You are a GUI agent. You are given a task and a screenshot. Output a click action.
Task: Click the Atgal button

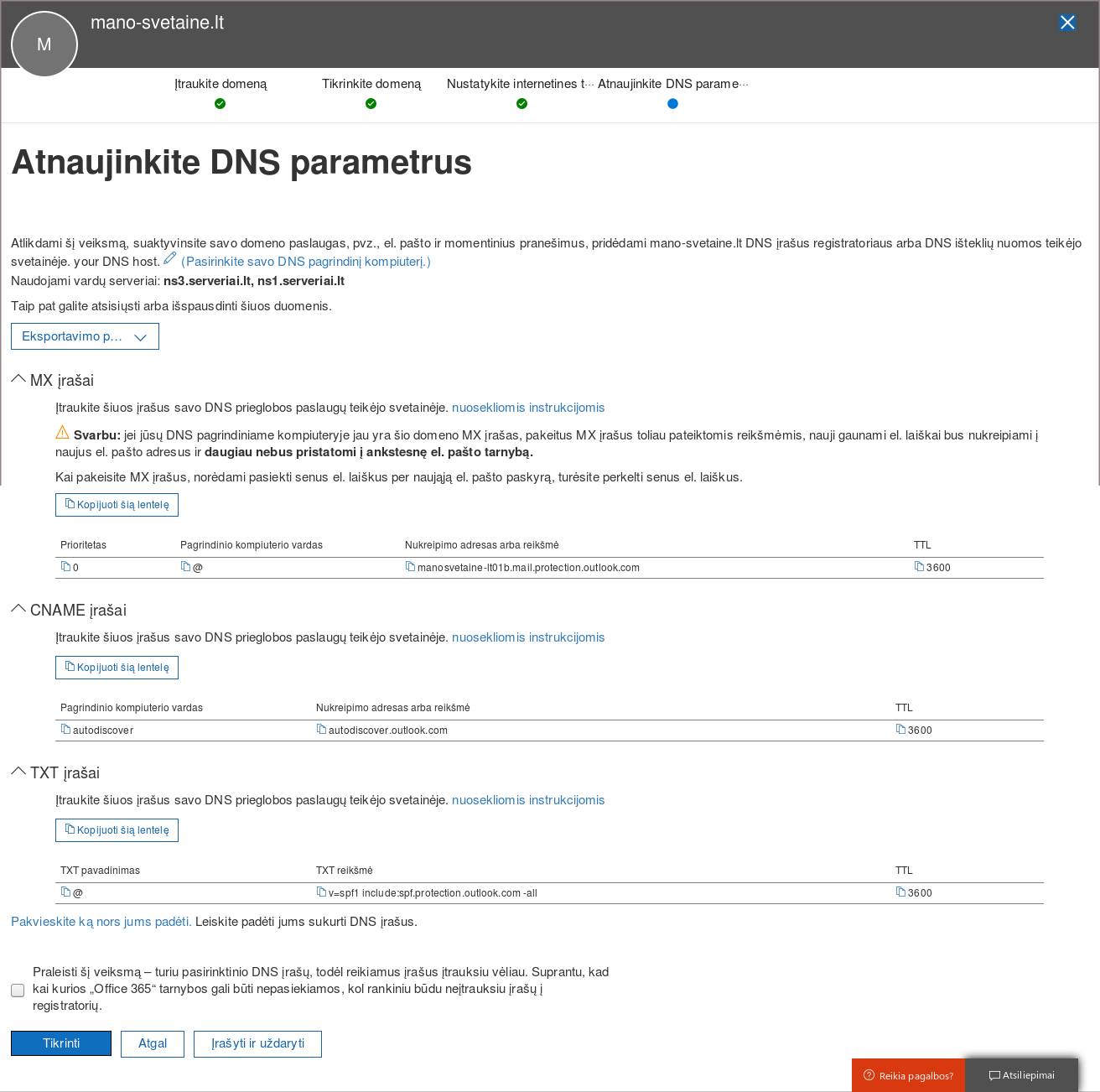(x=153, y=1044)
